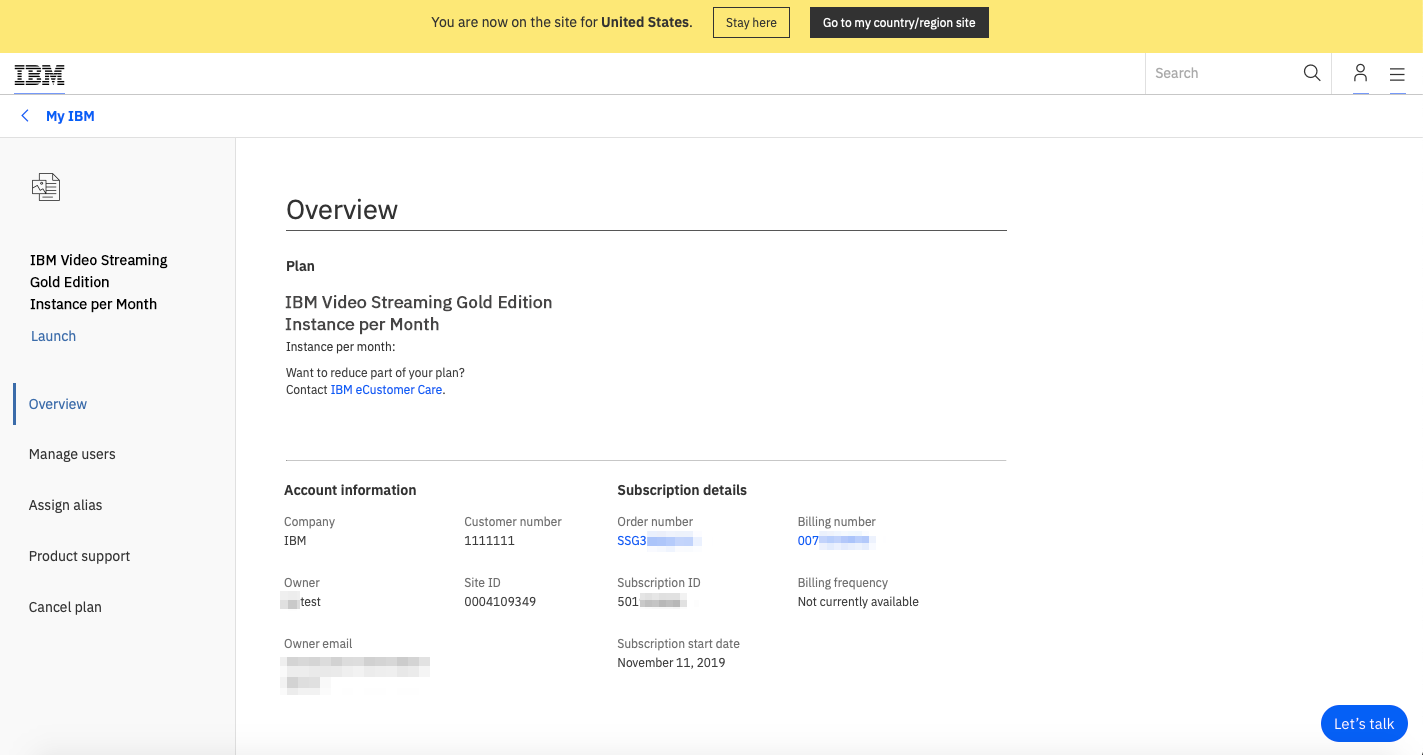Open the user profile icon

1360,73
